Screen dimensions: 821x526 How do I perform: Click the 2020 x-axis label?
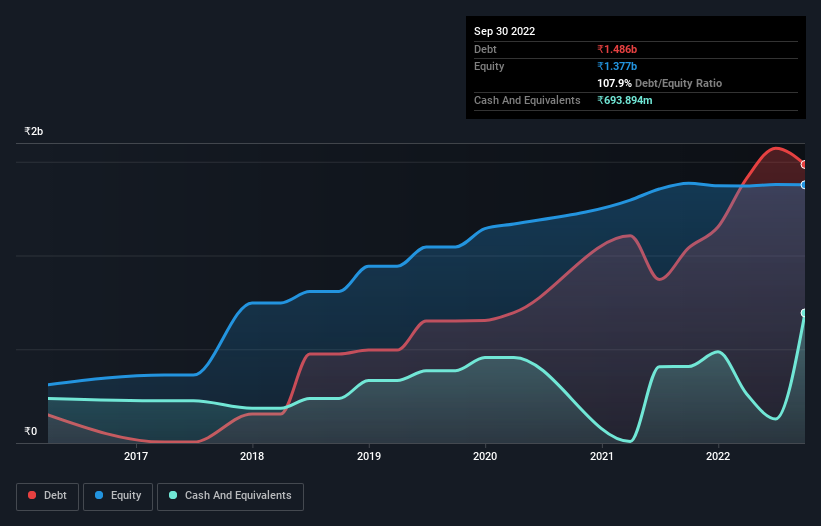(x=485, y=456)
